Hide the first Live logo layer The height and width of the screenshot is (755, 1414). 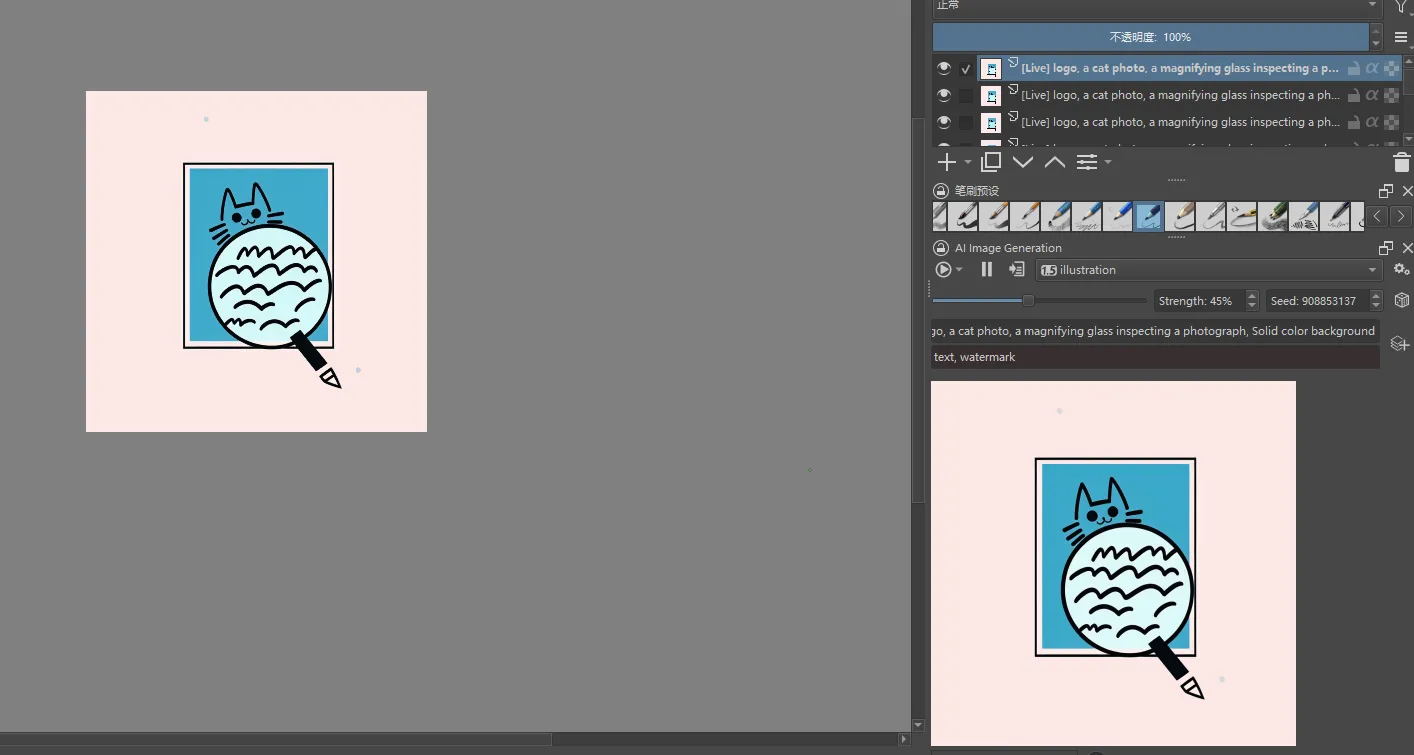click(943, 69)
